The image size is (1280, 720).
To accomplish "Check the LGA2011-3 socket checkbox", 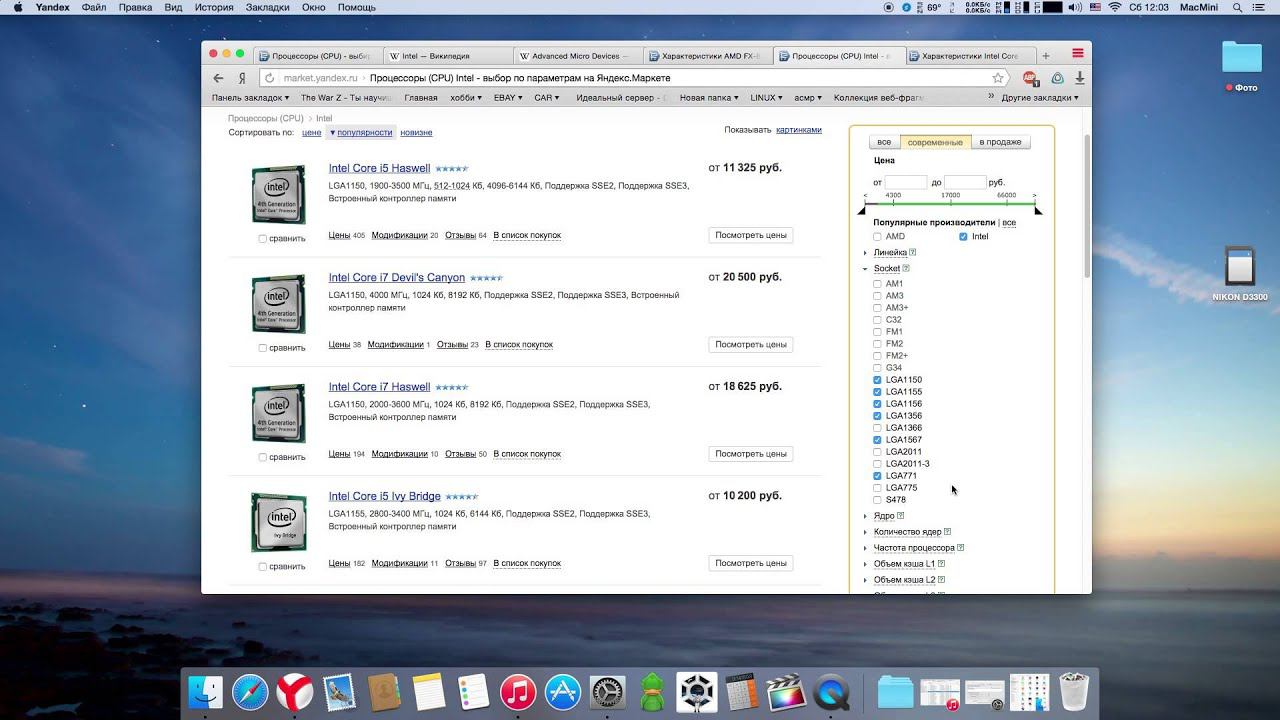I will click(877, 464).
